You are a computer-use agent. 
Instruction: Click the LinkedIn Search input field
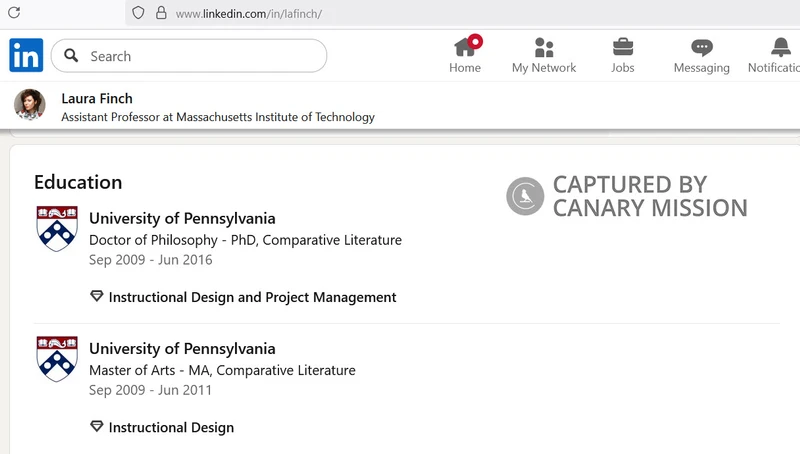click(189, 56)
